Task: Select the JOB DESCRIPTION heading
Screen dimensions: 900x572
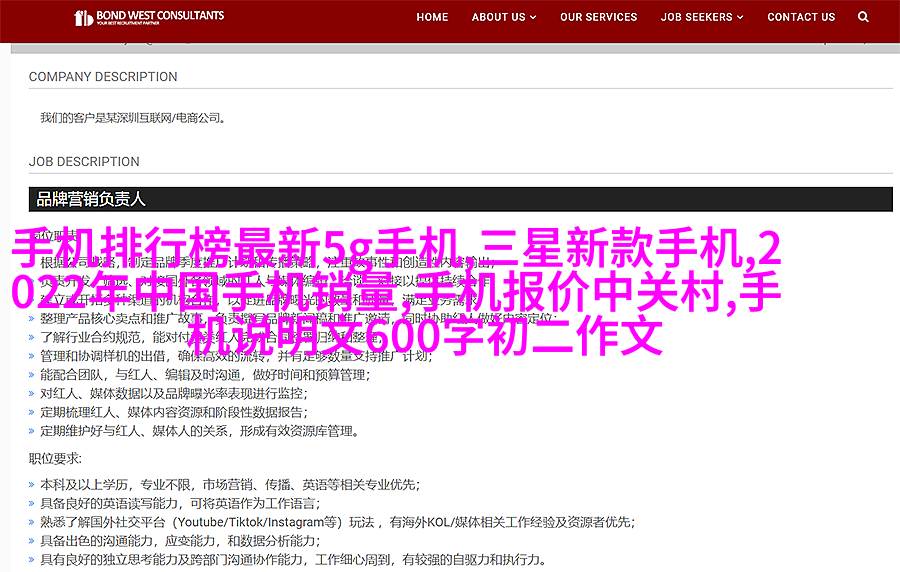Action: click(84, 162)
